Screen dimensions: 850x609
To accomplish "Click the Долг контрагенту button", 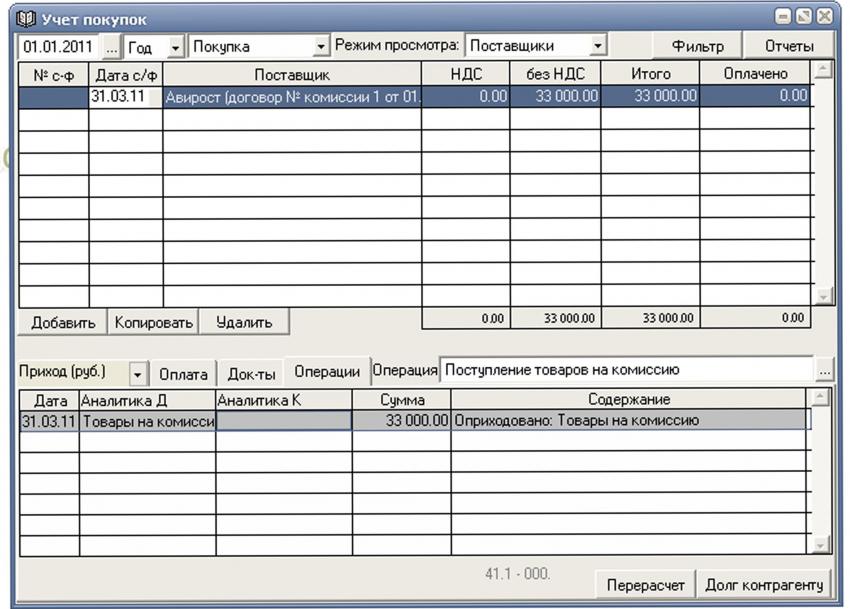I will [x=764, y=585].
